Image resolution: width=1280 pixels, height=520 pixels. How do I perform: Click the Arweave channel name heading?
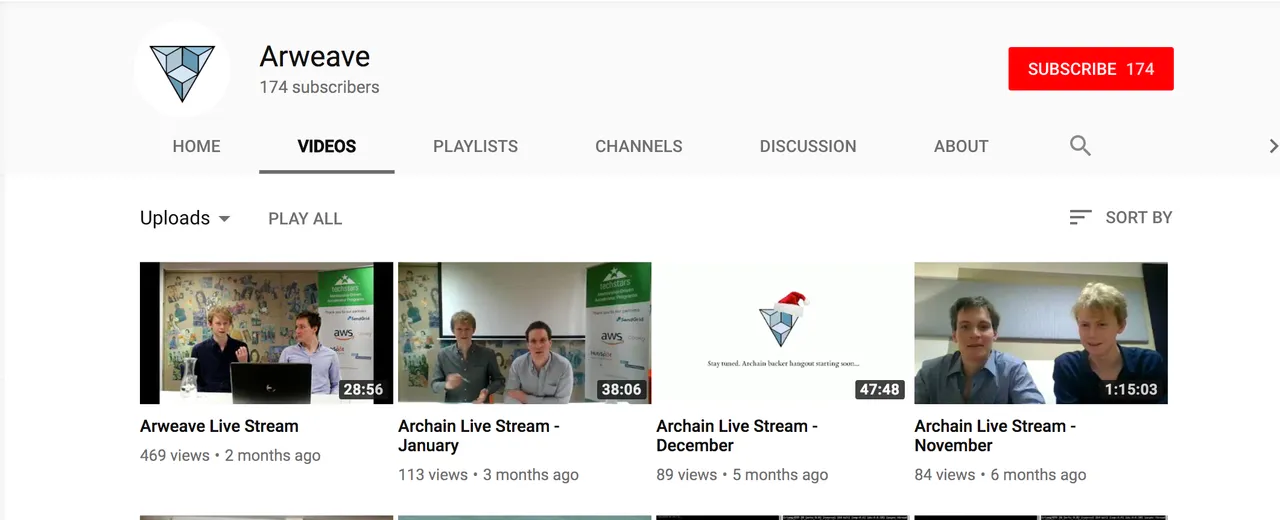click(x=315, y=56)
